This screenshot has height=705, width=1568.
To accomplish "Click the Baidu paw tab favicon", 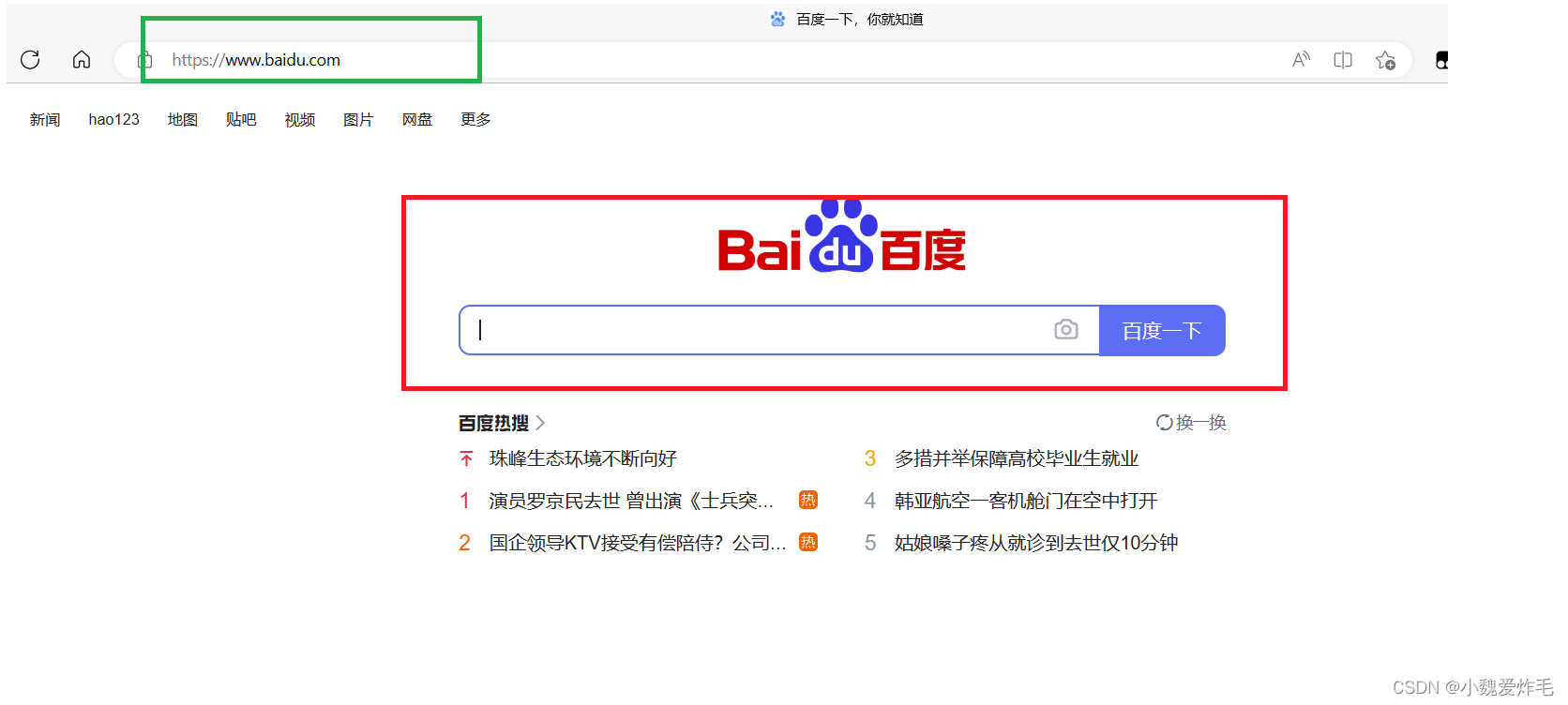I will (x=777, y=19).
